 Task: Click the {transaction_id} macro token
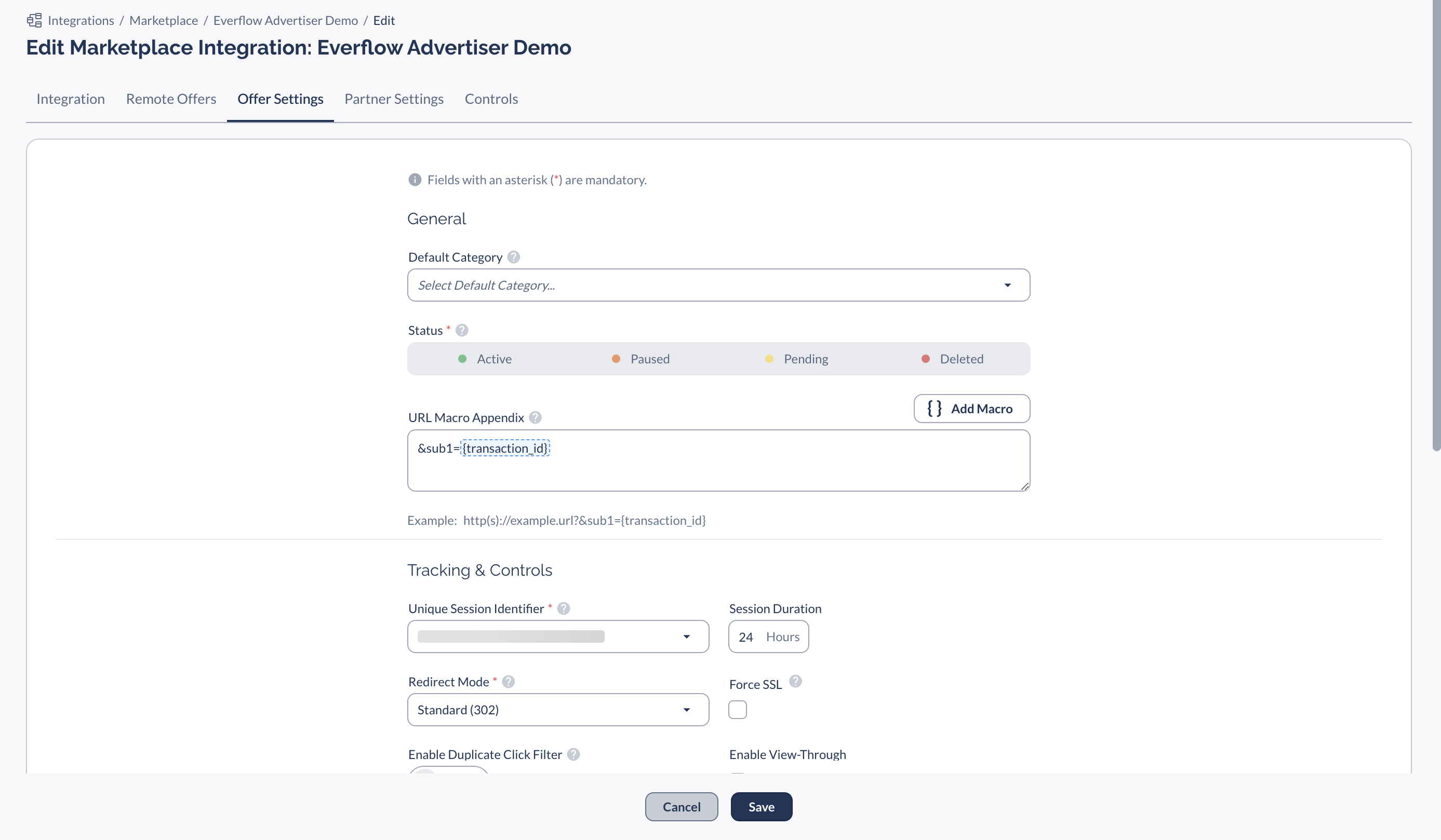click(505, 449)
